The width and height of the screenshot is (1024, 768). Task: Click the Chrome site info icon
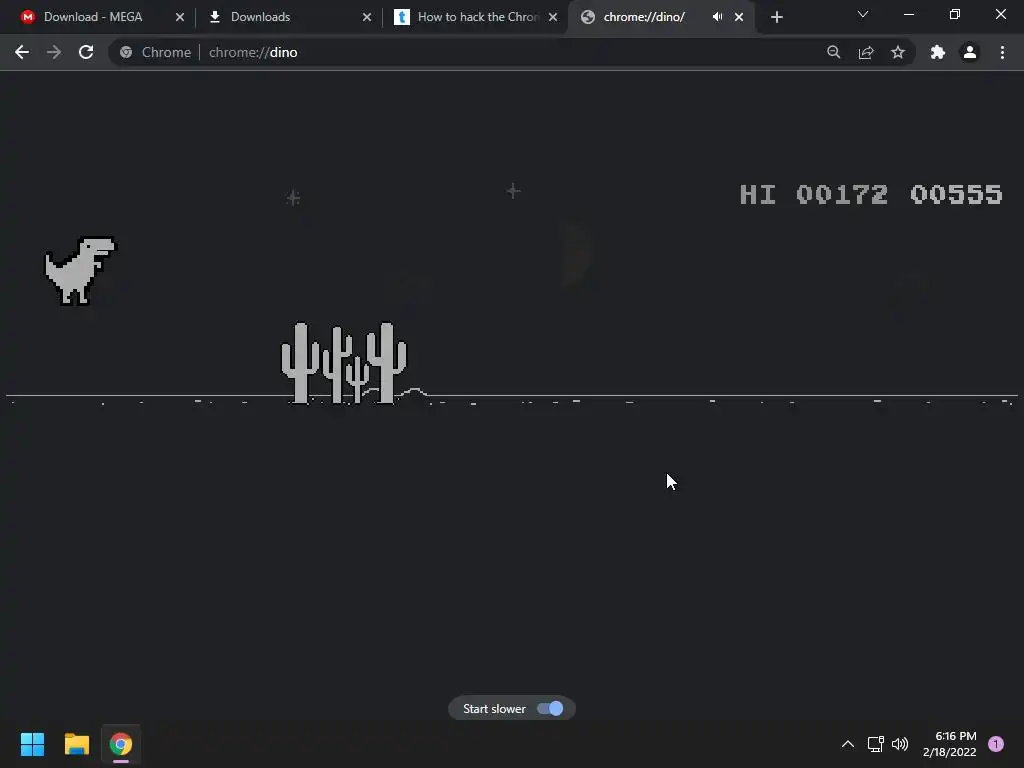(x=126, y=52)
